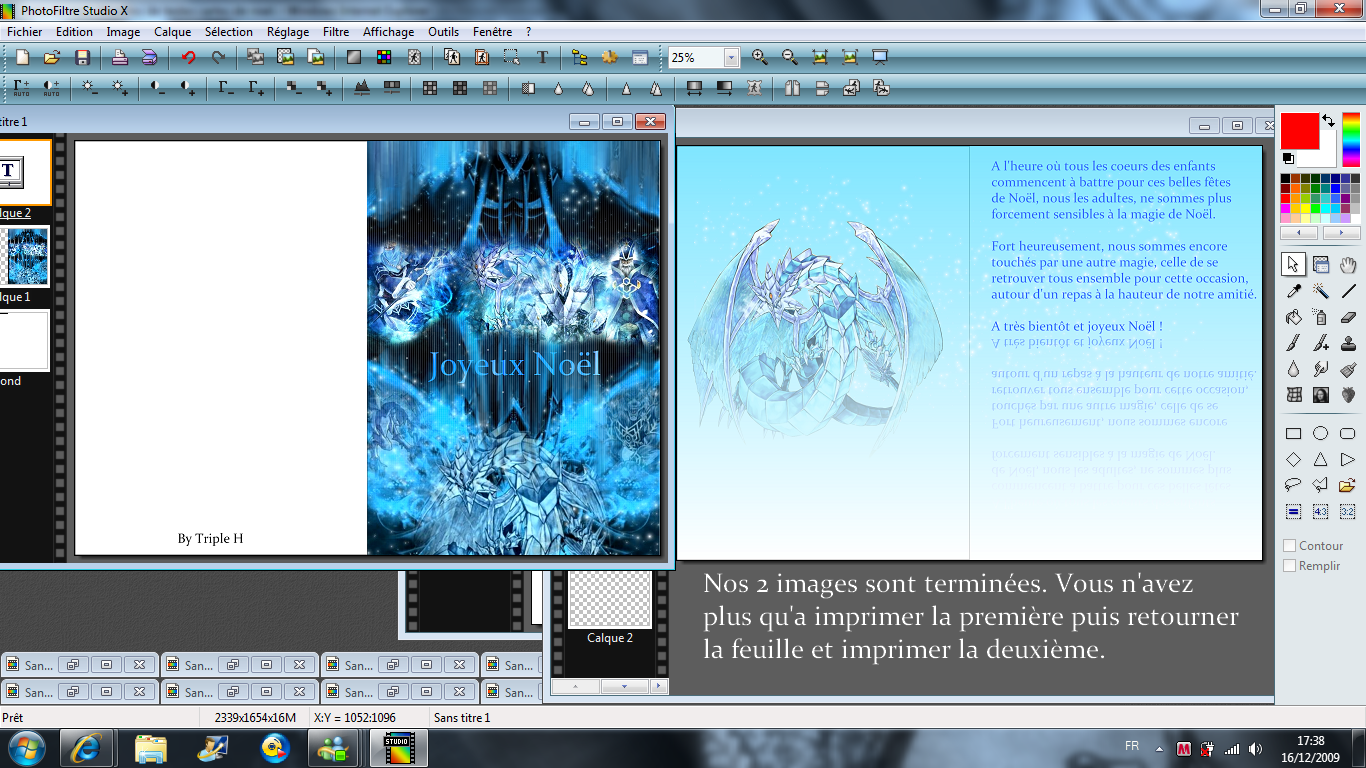This screenshot has width=1366, height=768.
Task: Increase brightness with sun plus icon
Action: [x=120, y=88]
